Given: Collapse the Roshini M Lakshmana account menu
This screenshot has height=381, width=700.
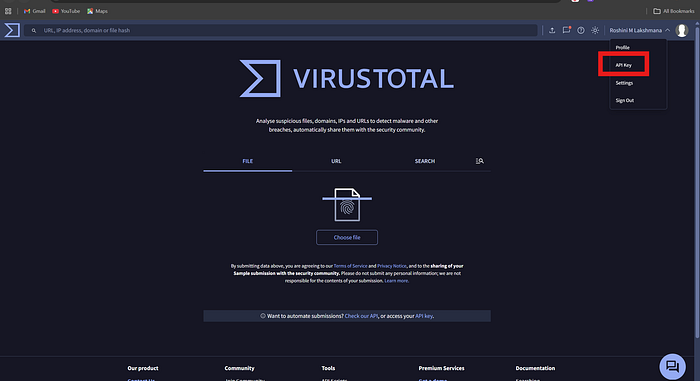Looking at the screenshot, I should pos(640,30).
